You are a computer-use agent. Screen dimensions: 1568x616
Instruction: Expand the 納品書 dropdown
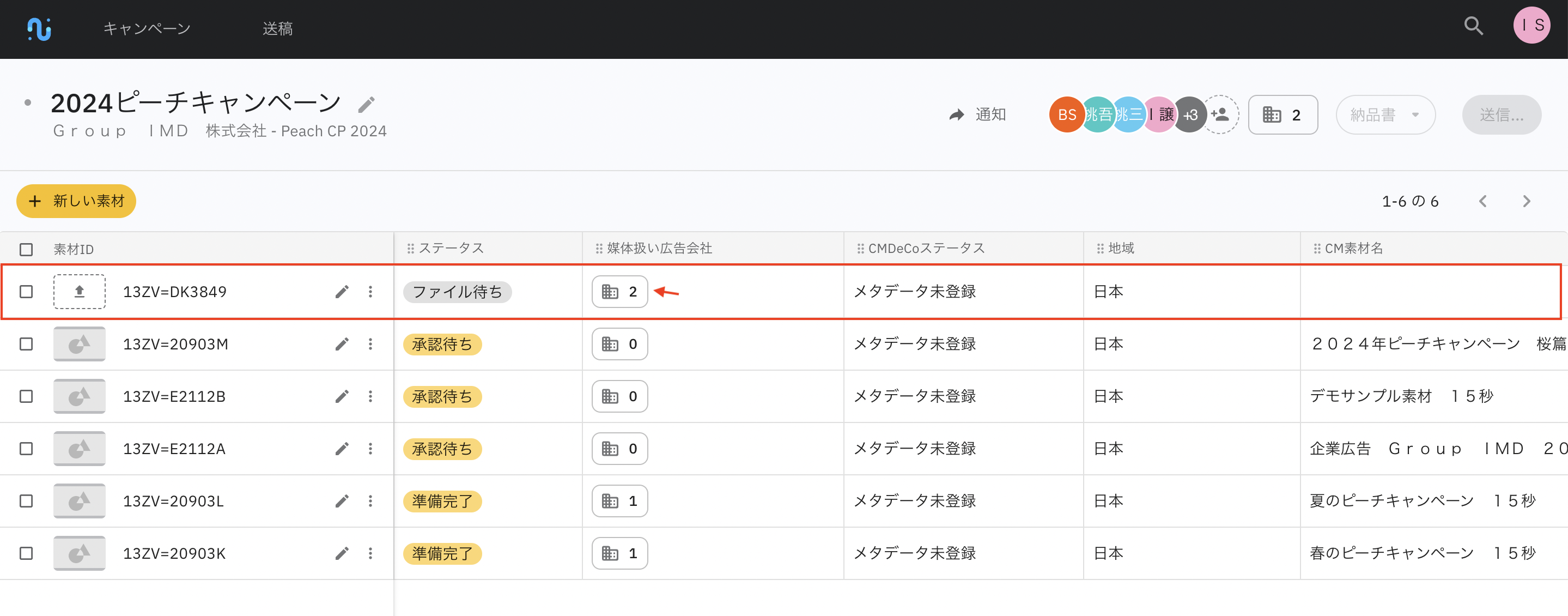(1385, 114)
